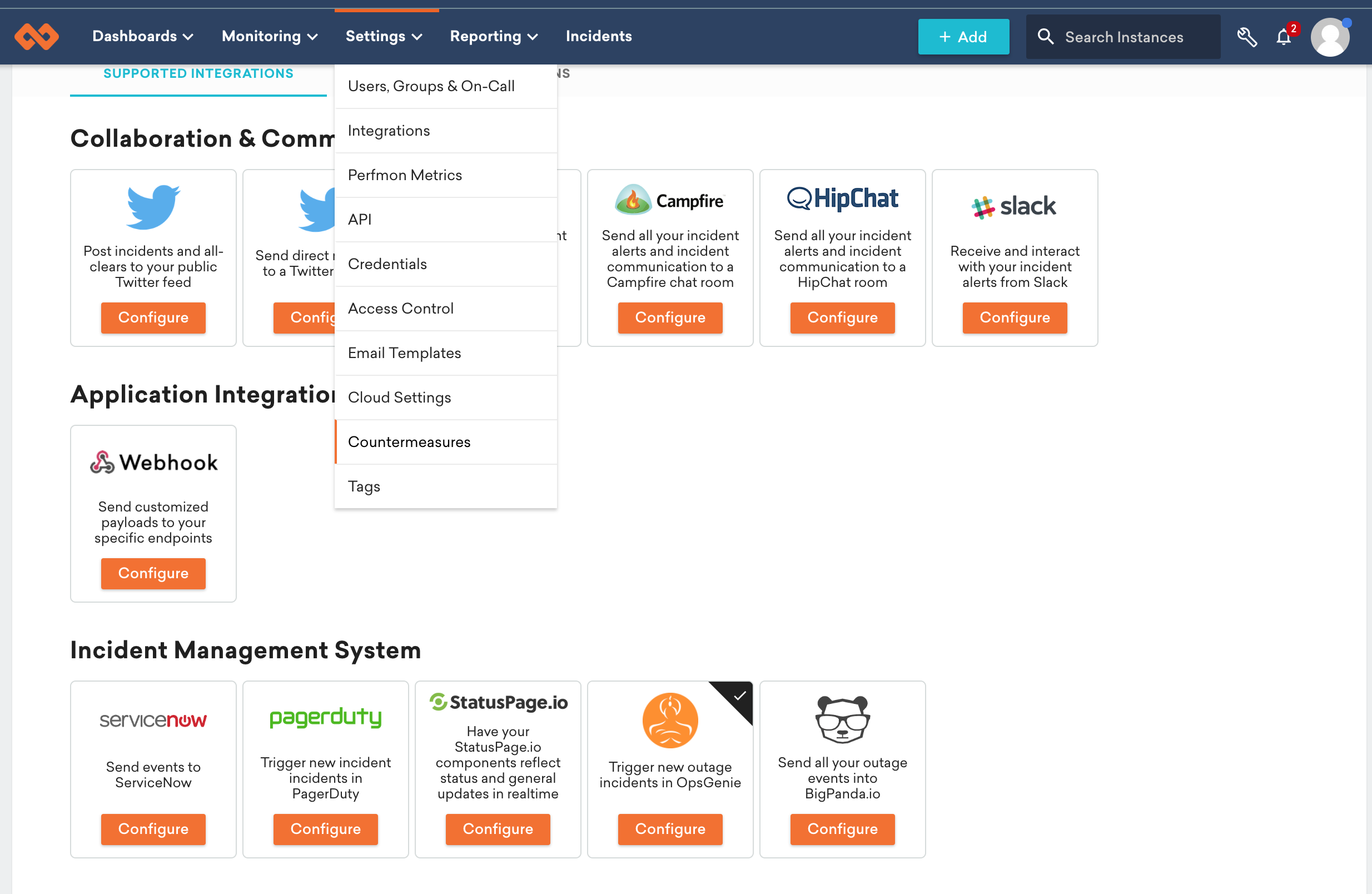Expand the Reporting dropdown menu

[x=493, y=36]
